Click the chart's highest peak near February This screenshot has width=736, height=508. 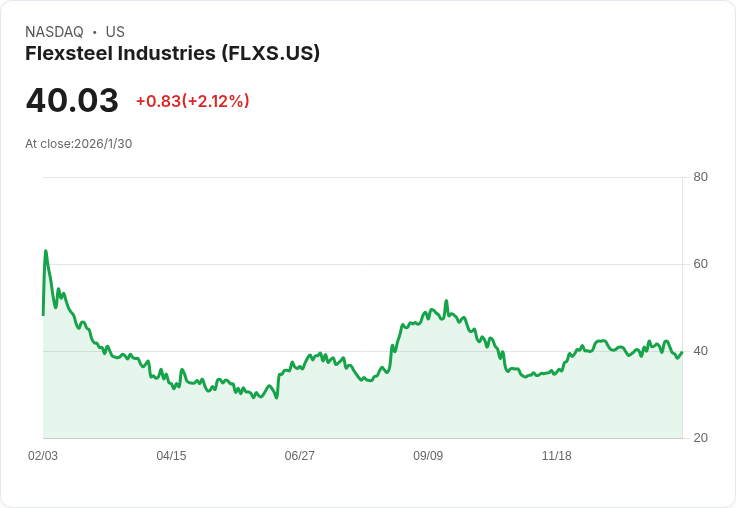point(45,251)
